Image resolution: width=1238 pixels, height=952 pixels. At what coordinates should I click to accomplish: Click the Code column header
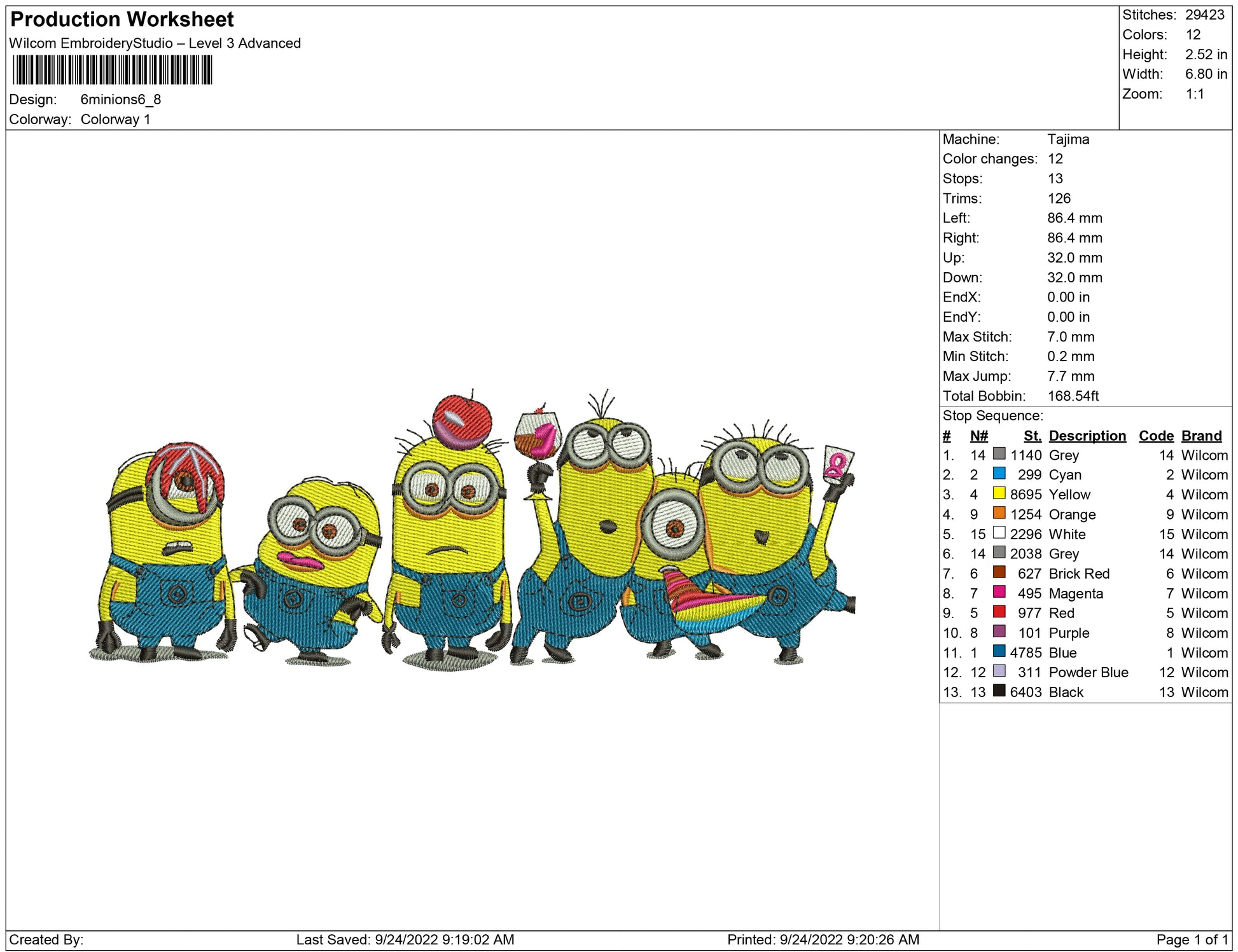(1155, 436)
